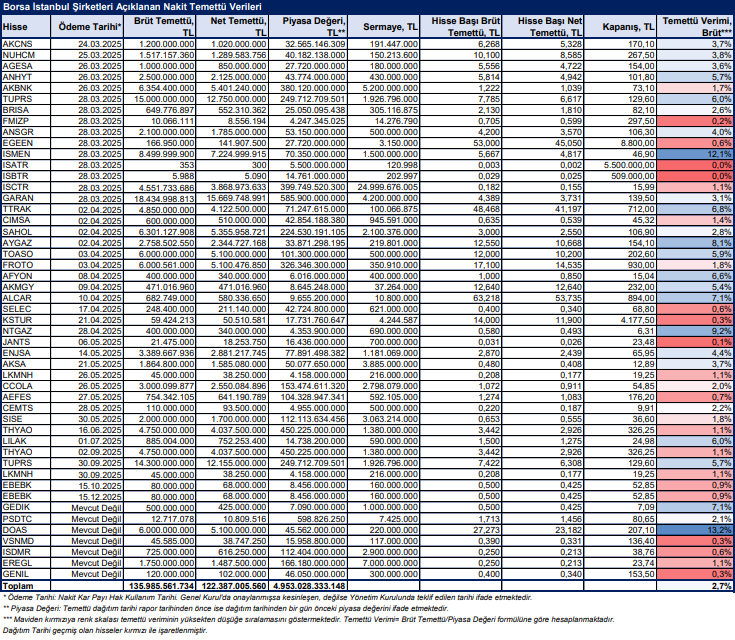Click total dividend yield 2,7%

pyautogui.click(x=695, y=586)
